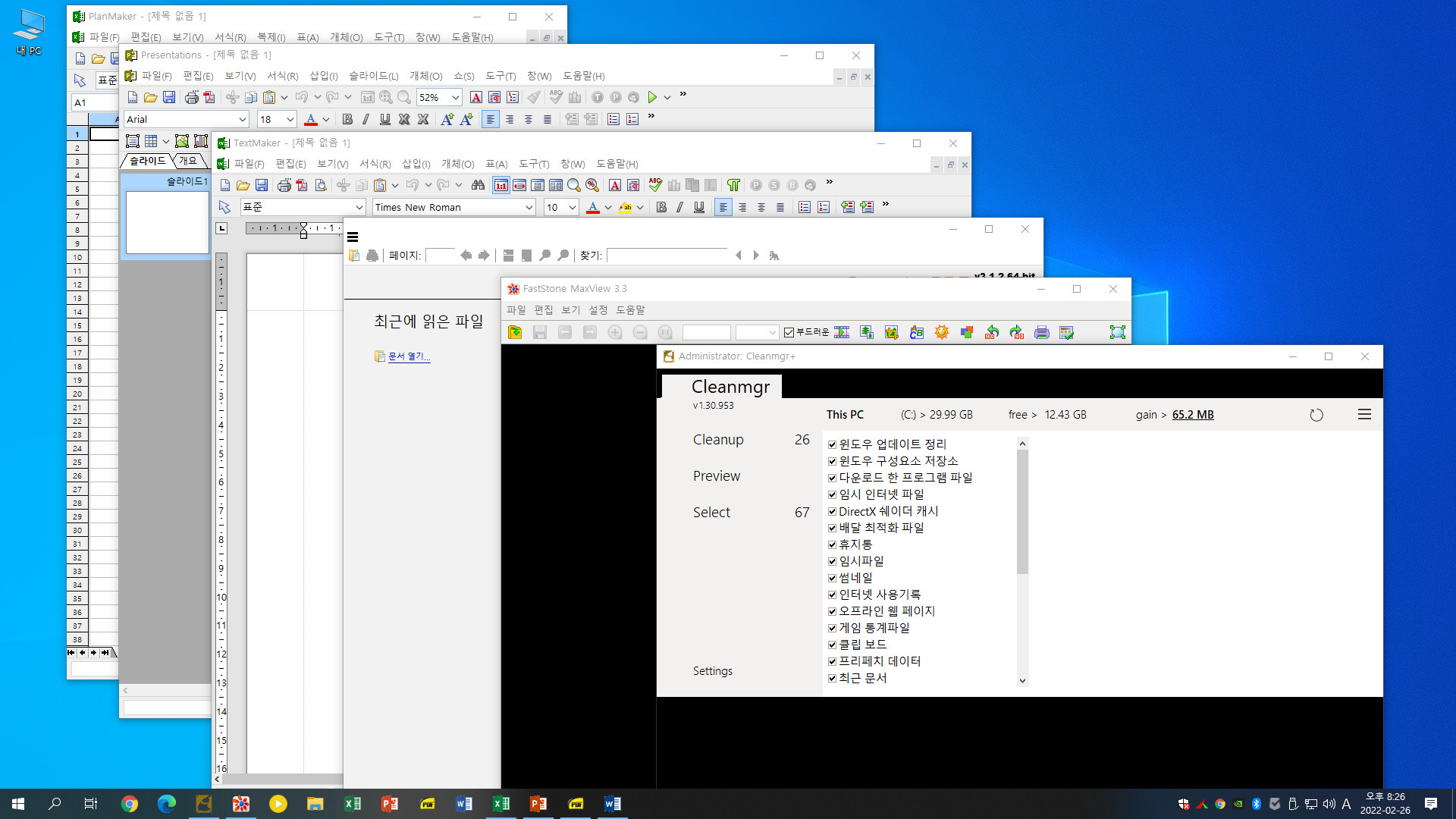This screenshot has height=819, width=1456.
Task: Click font color A swatch in Presentations
Action: (x=310, y=119)
